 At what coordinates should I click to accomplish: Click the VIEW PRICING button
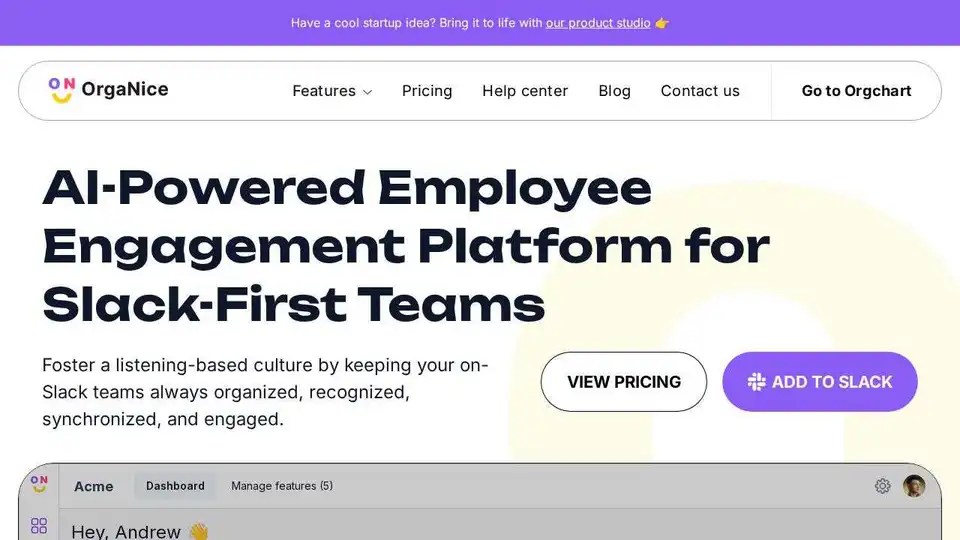(x=623, y=381)
